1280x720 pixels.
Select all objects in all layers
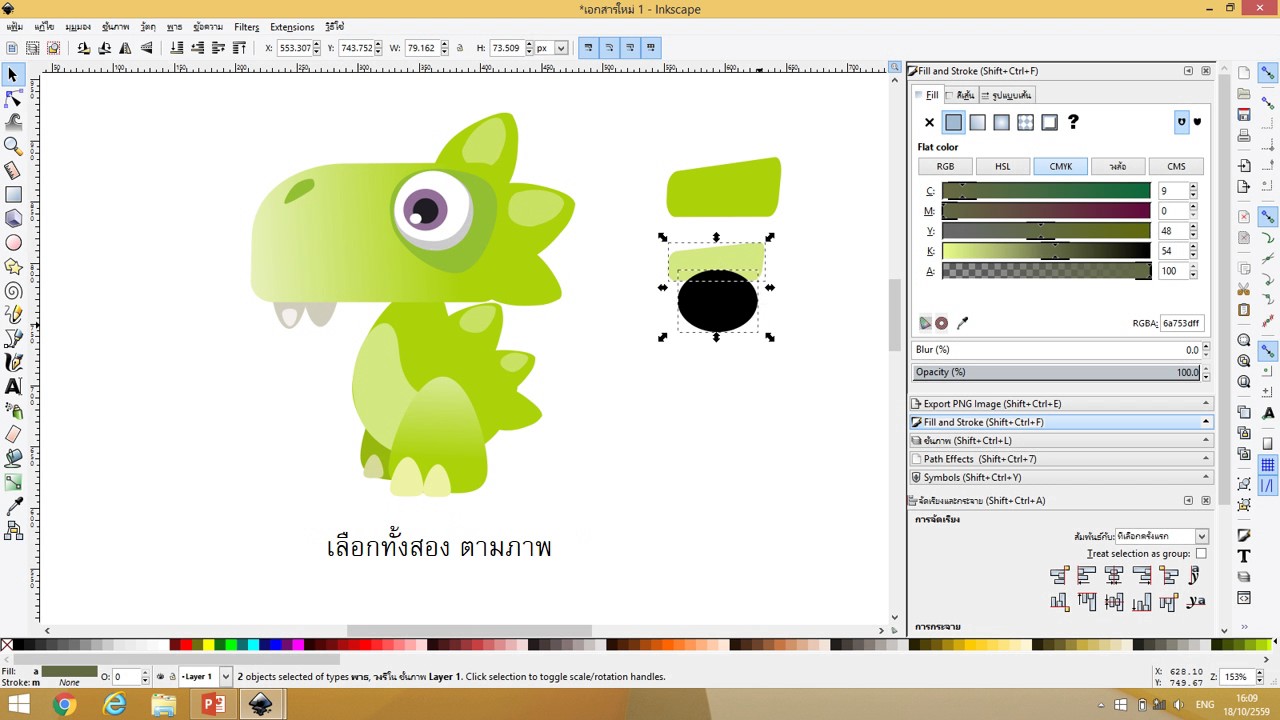pyautogui.click(x=33, y=48)
